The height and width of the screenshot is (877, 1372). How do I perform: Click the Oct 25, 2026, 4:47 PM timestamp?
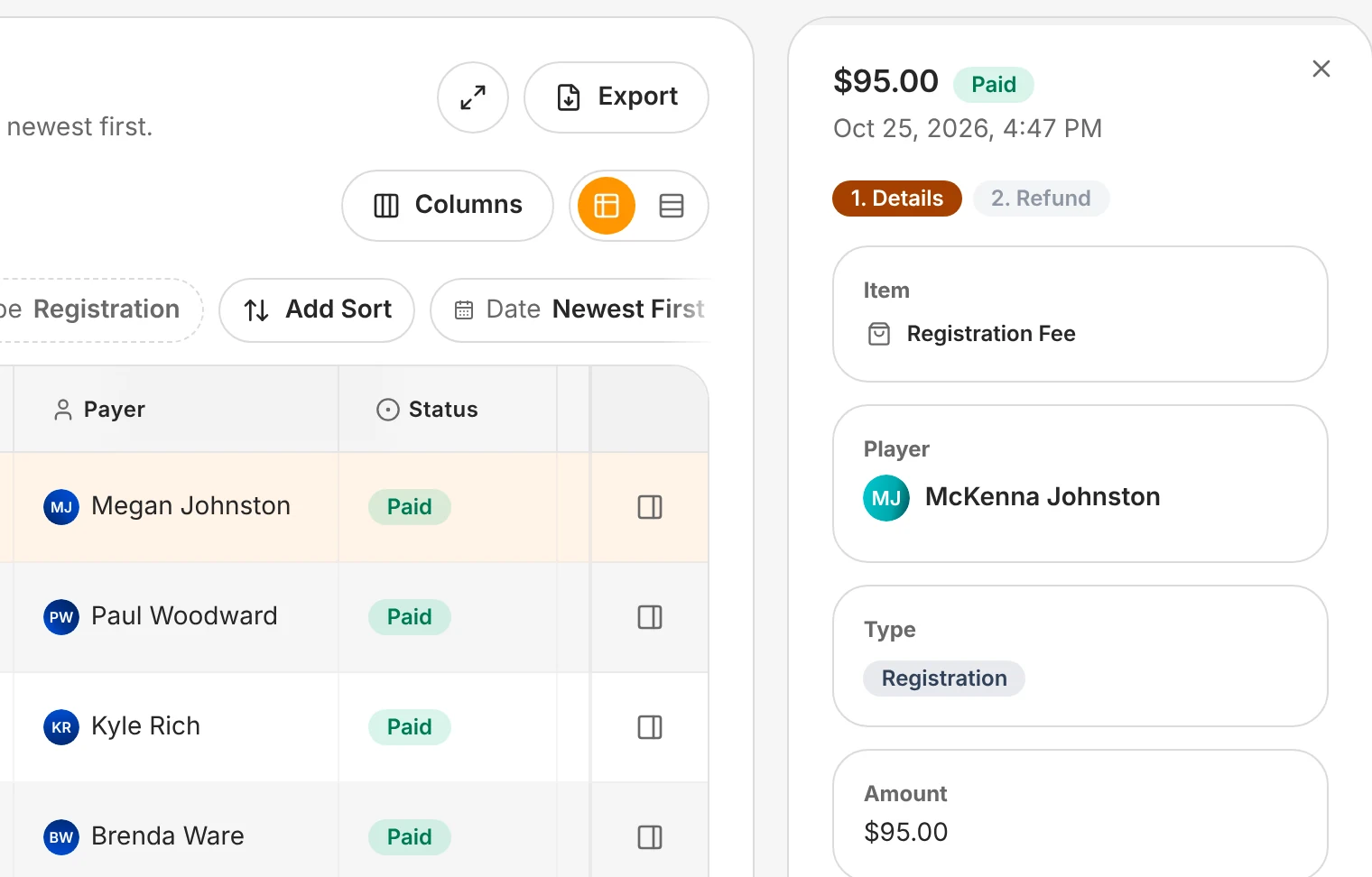click(968, 128)
